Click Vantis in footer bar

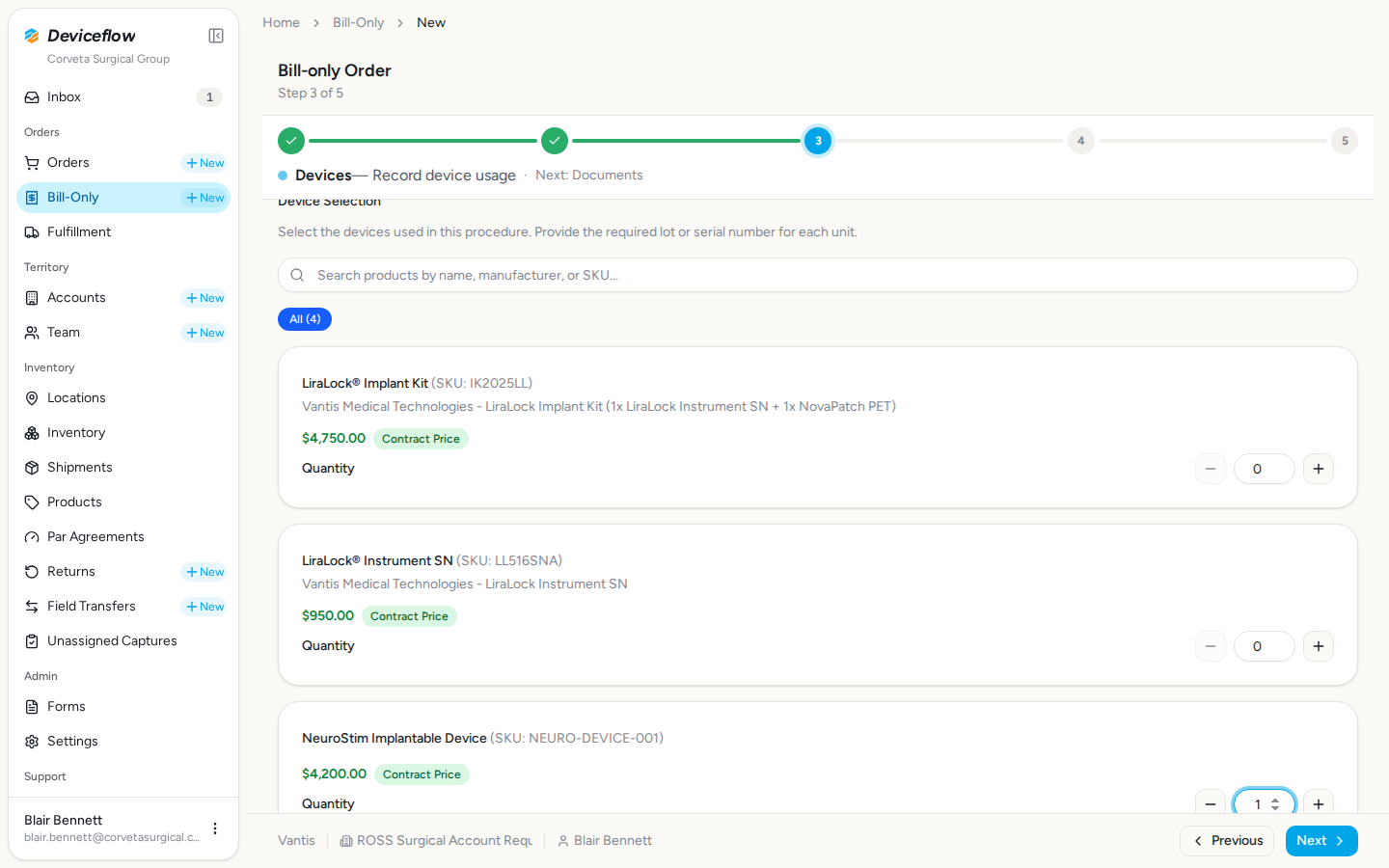[x=296, y=841]
